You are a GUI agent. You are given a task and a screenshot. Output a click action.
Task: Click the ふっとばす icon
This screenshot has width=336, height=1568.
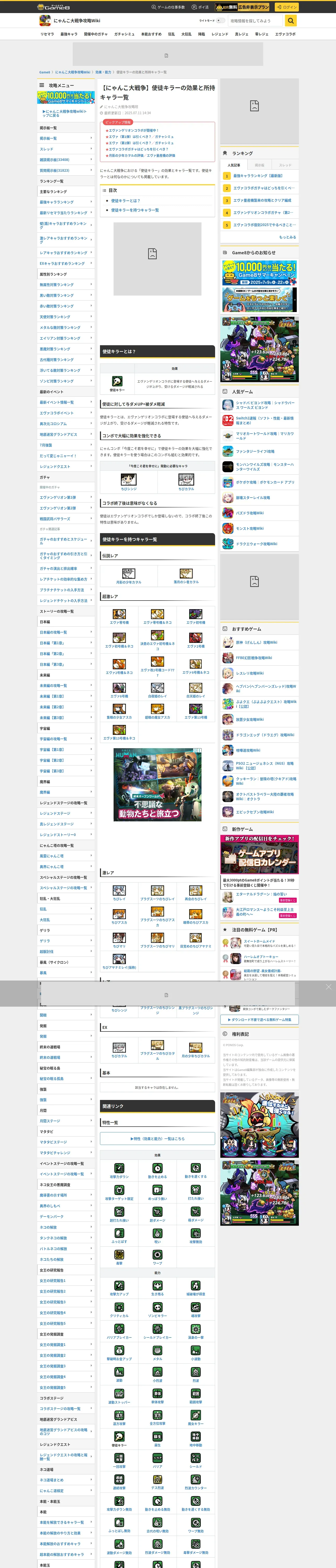[x=120, y=1233]
